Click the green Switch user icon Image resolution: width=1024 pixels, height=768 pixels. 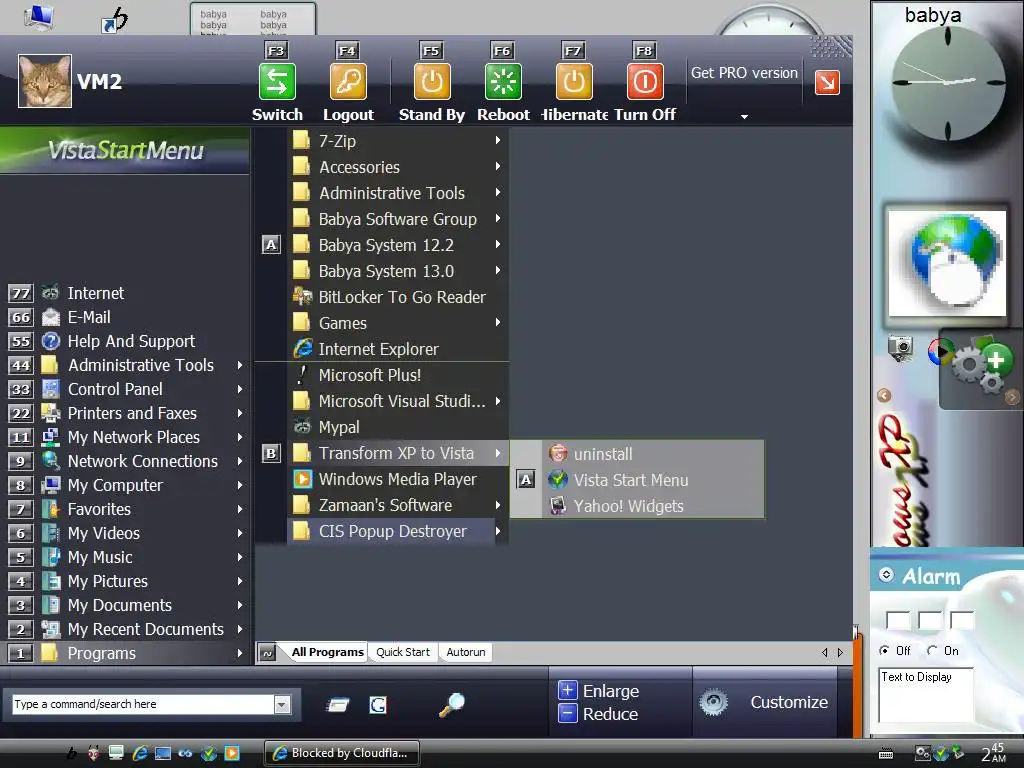pyautogui.click(x=277, y=82)
